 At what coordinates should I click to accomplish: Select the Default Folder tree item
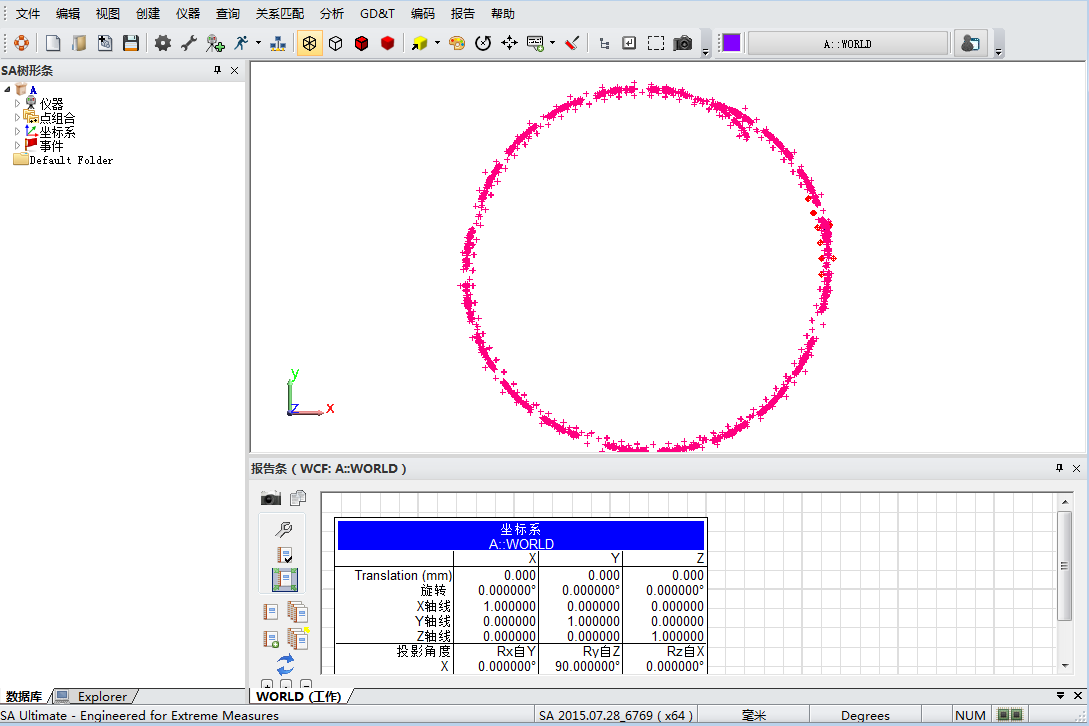(70, 160)
